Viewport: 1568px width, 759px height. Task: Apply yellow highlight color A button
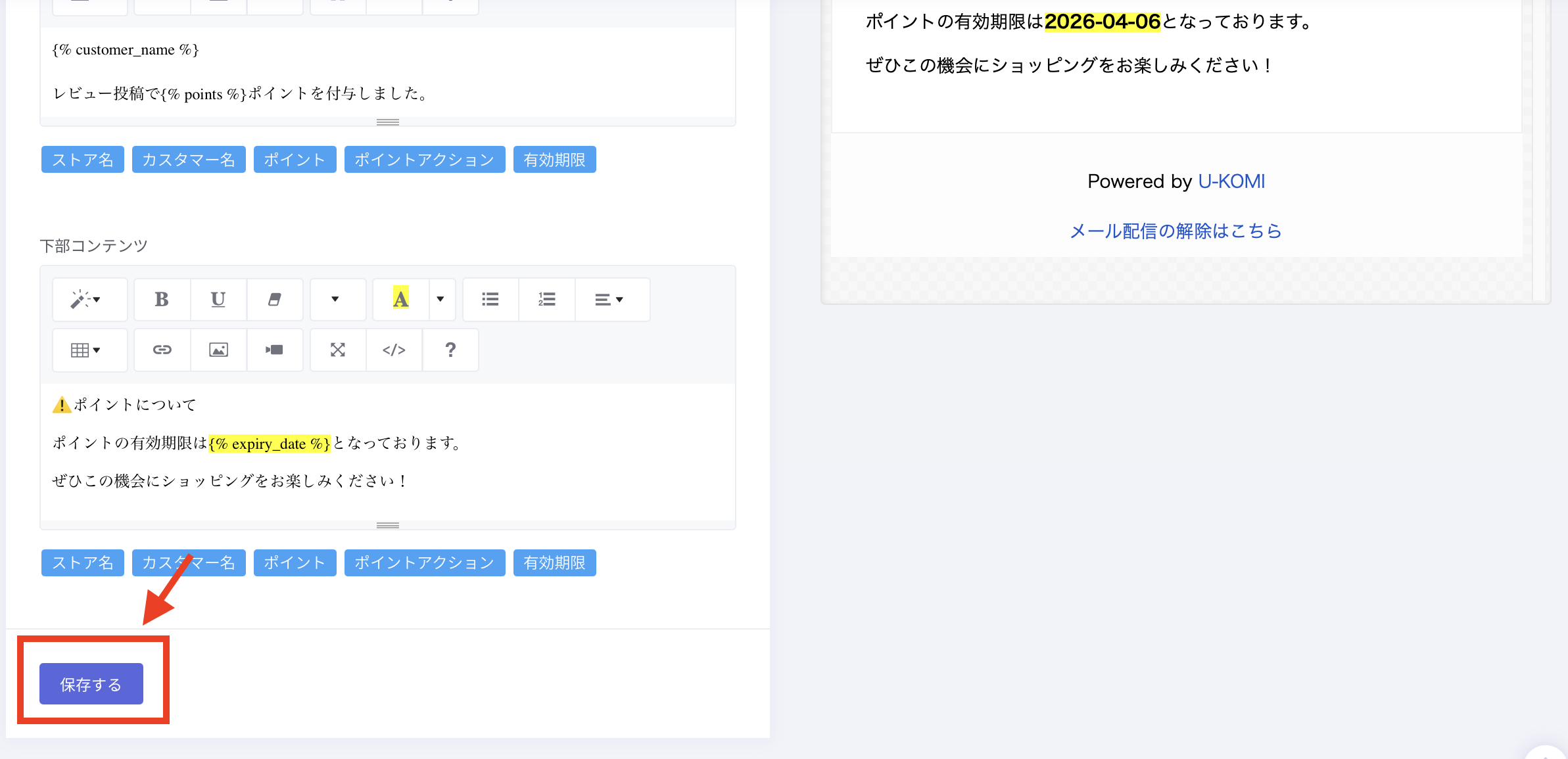coord(400,300)
